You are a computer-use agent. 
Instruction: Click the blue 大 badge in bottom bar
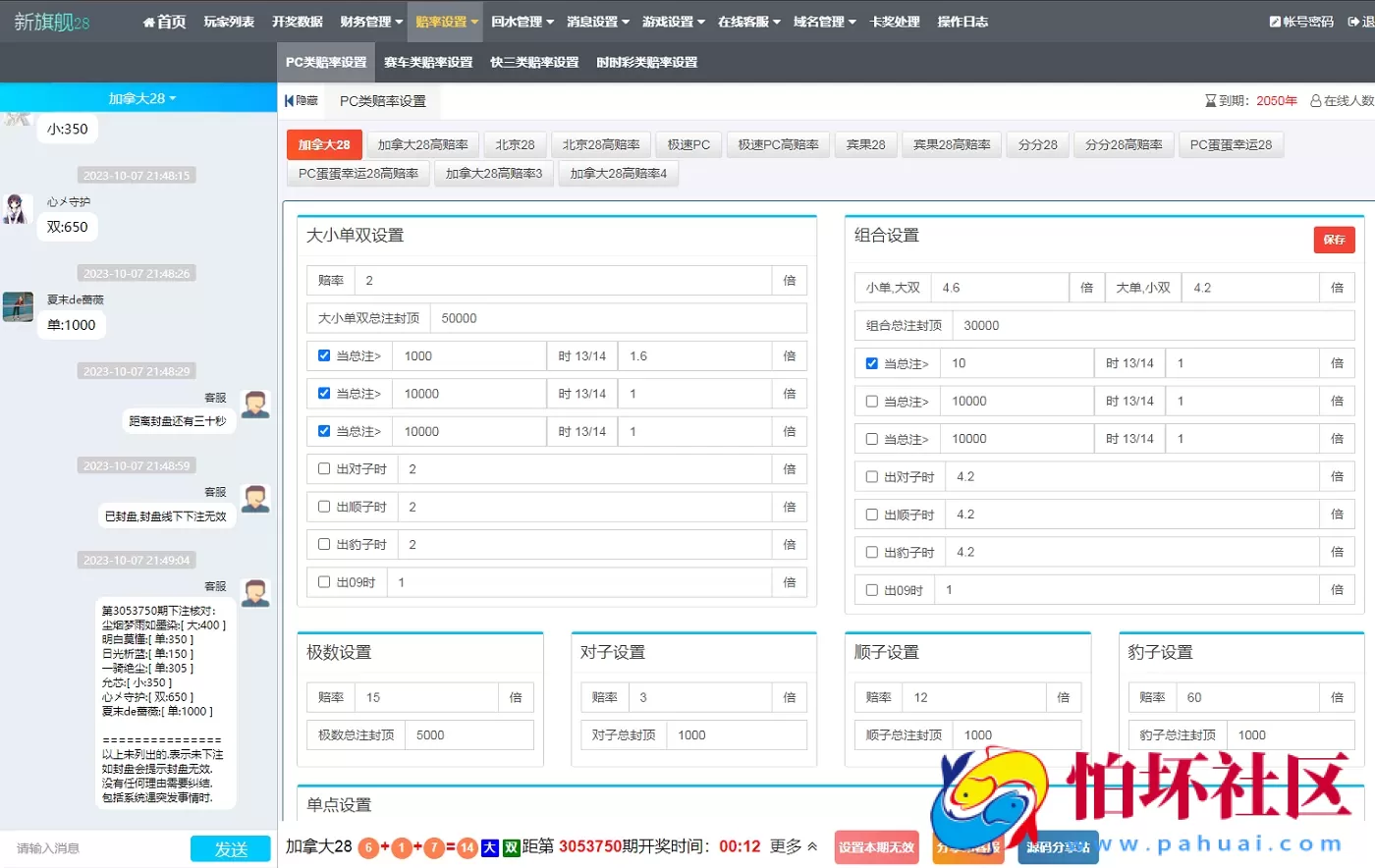pyautogui.click(x=488, y=846)
